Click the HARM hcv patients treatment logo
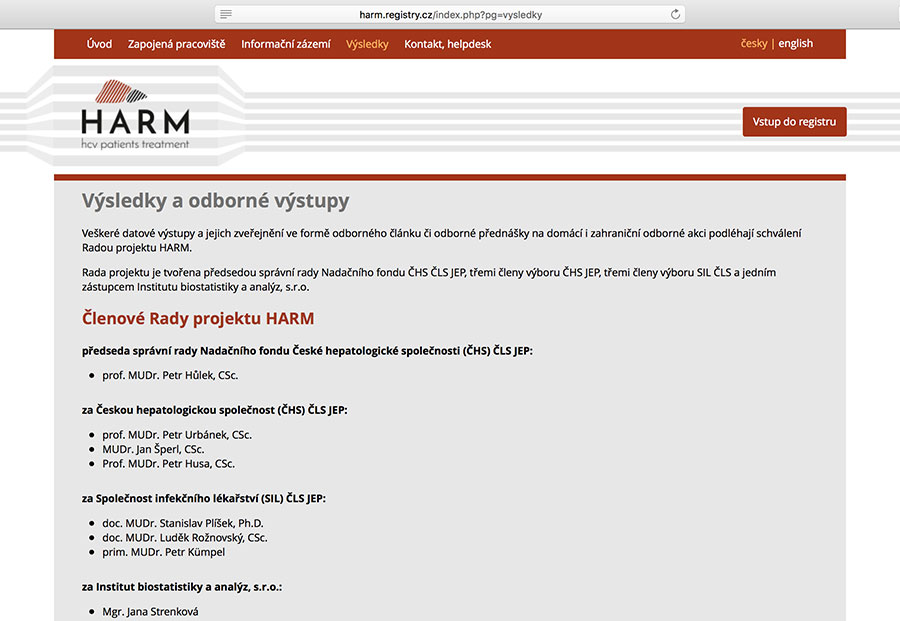The image size is (900, 621). pos(135,115)
